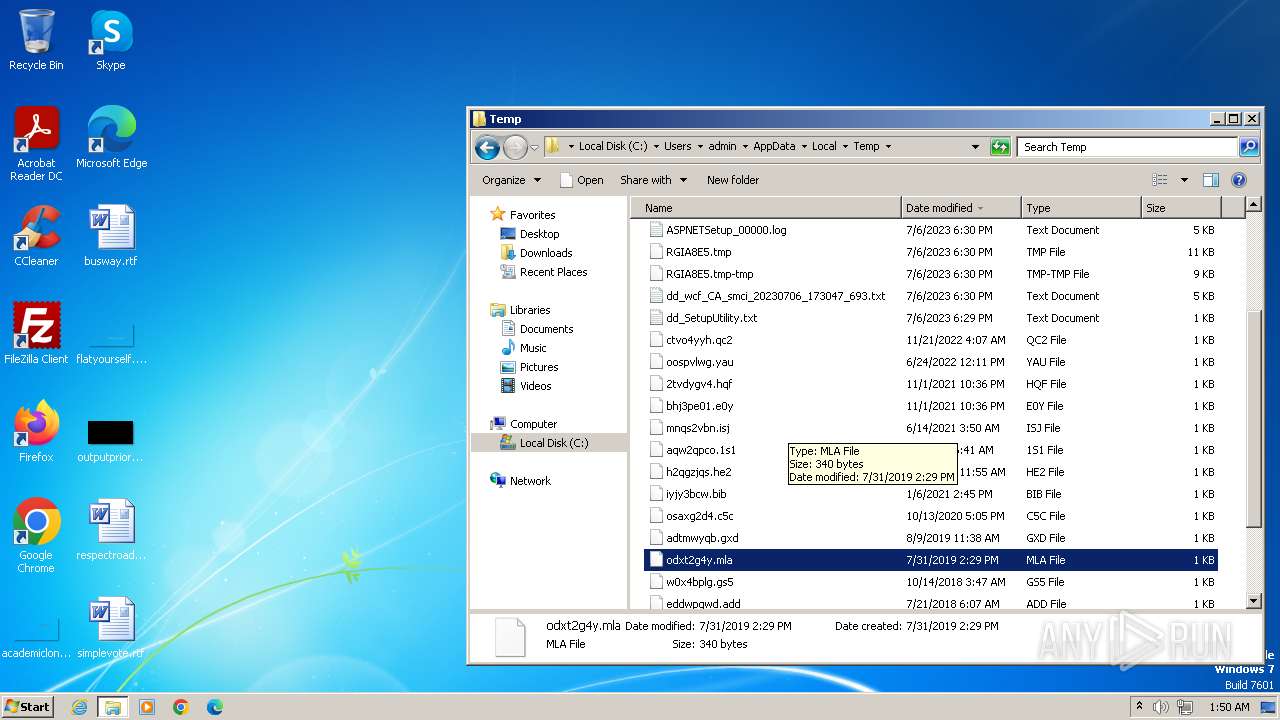Click the New folder button
The height and width of the screenshot is (720, 1280).
click(x=733, y=180)
